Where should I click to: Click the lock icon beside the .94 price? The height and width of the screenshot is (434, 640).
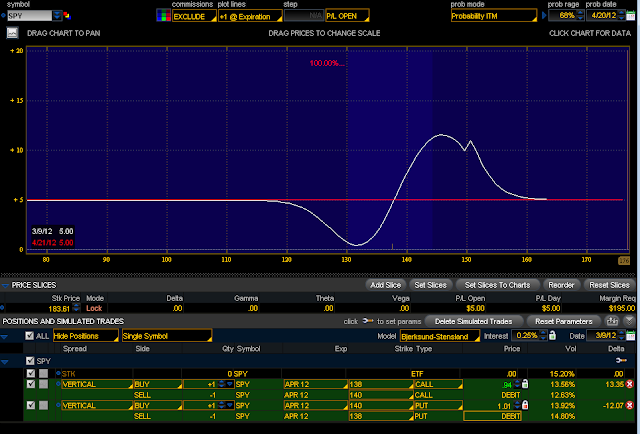(x=525, y=384)
